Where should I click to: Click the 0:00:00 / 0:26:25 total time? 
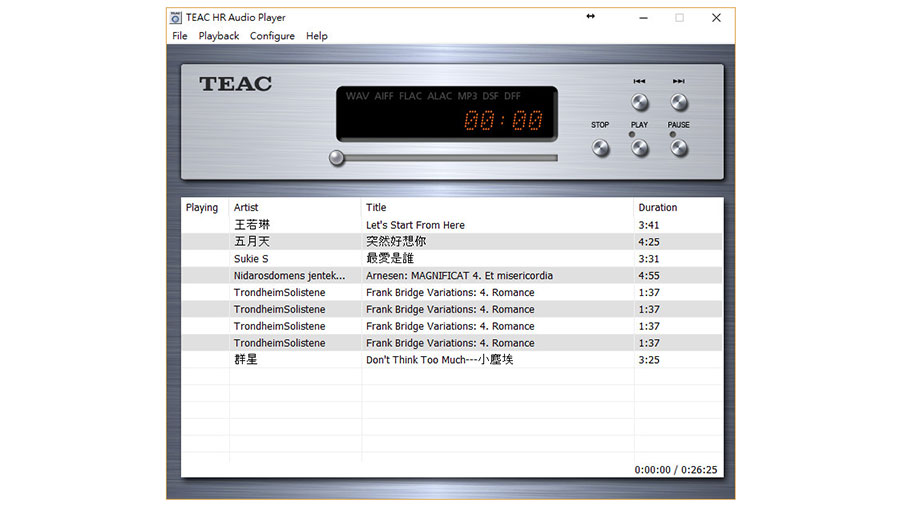click(x=676, y=470)
